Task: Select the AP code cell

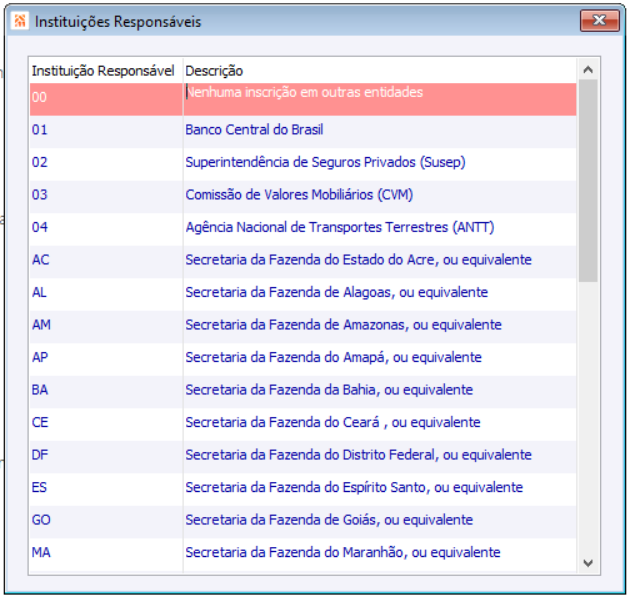Action: (106, 358)
